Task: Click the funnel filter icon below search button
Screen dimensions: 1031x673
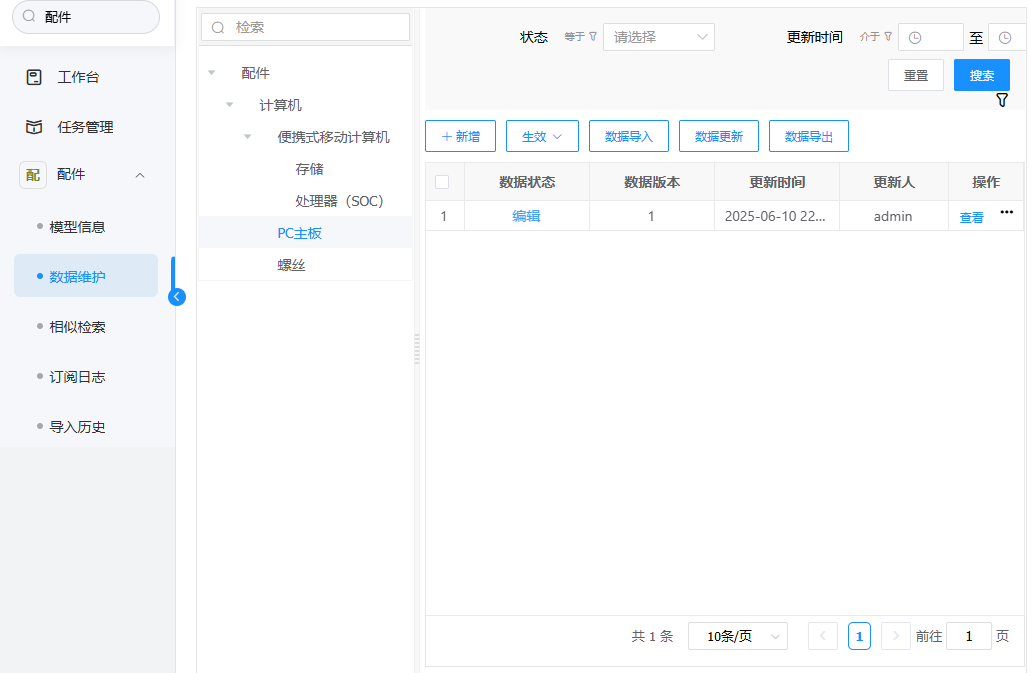Action: (1002, 100)
